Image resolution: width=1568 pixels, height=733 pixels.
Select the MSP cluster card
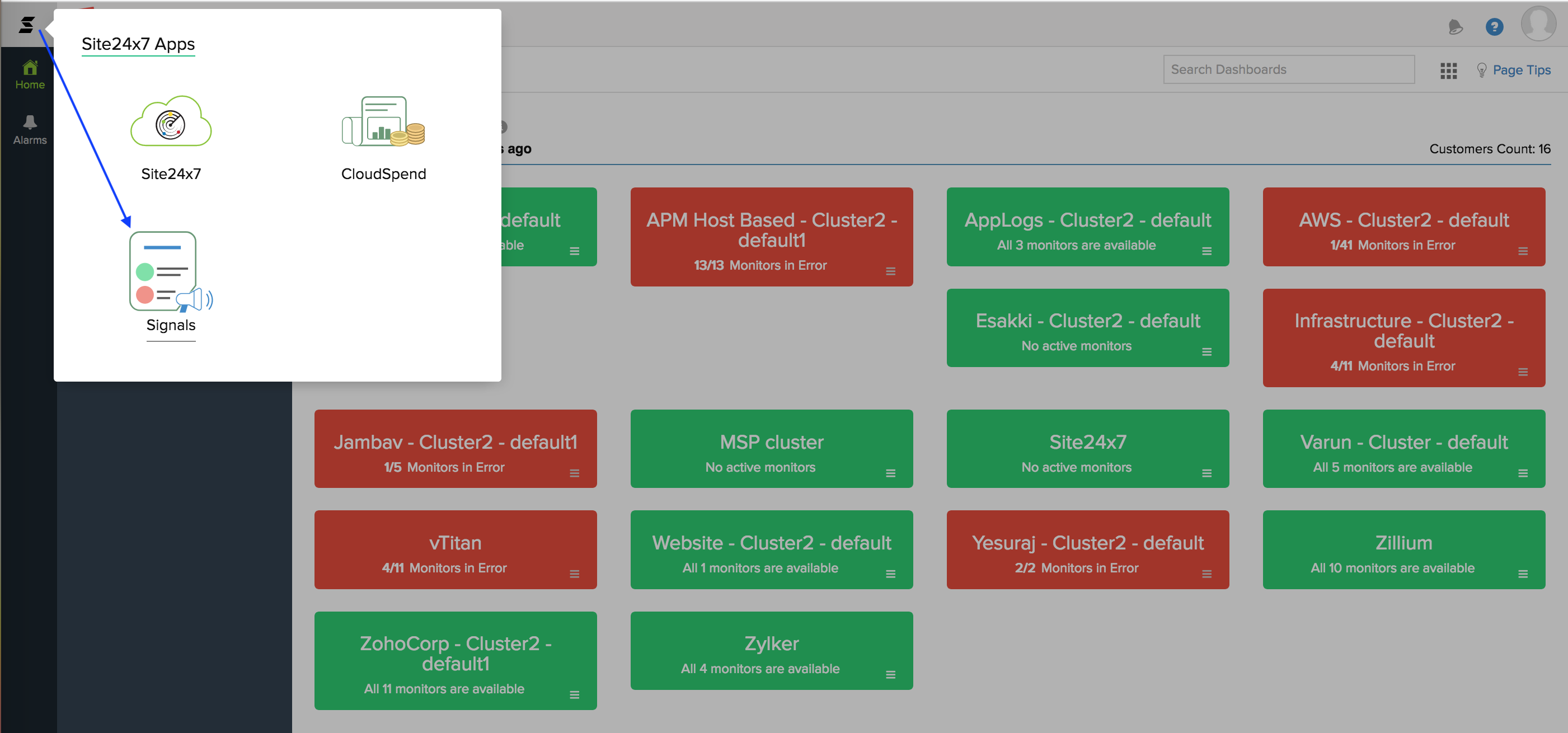point(771,449)
